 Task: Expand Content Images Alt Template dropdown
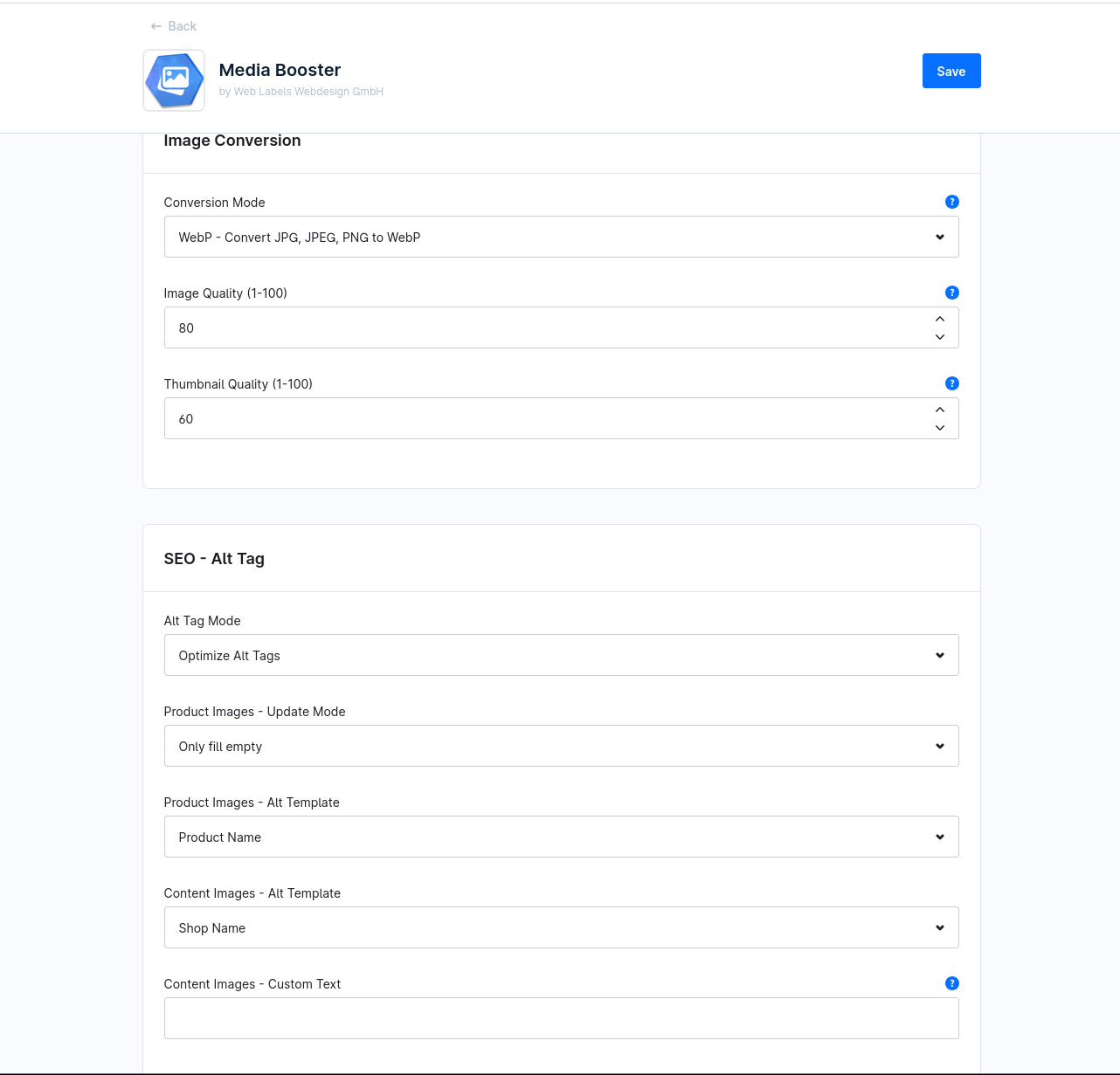pyautogui.click(x=561, y=927)
